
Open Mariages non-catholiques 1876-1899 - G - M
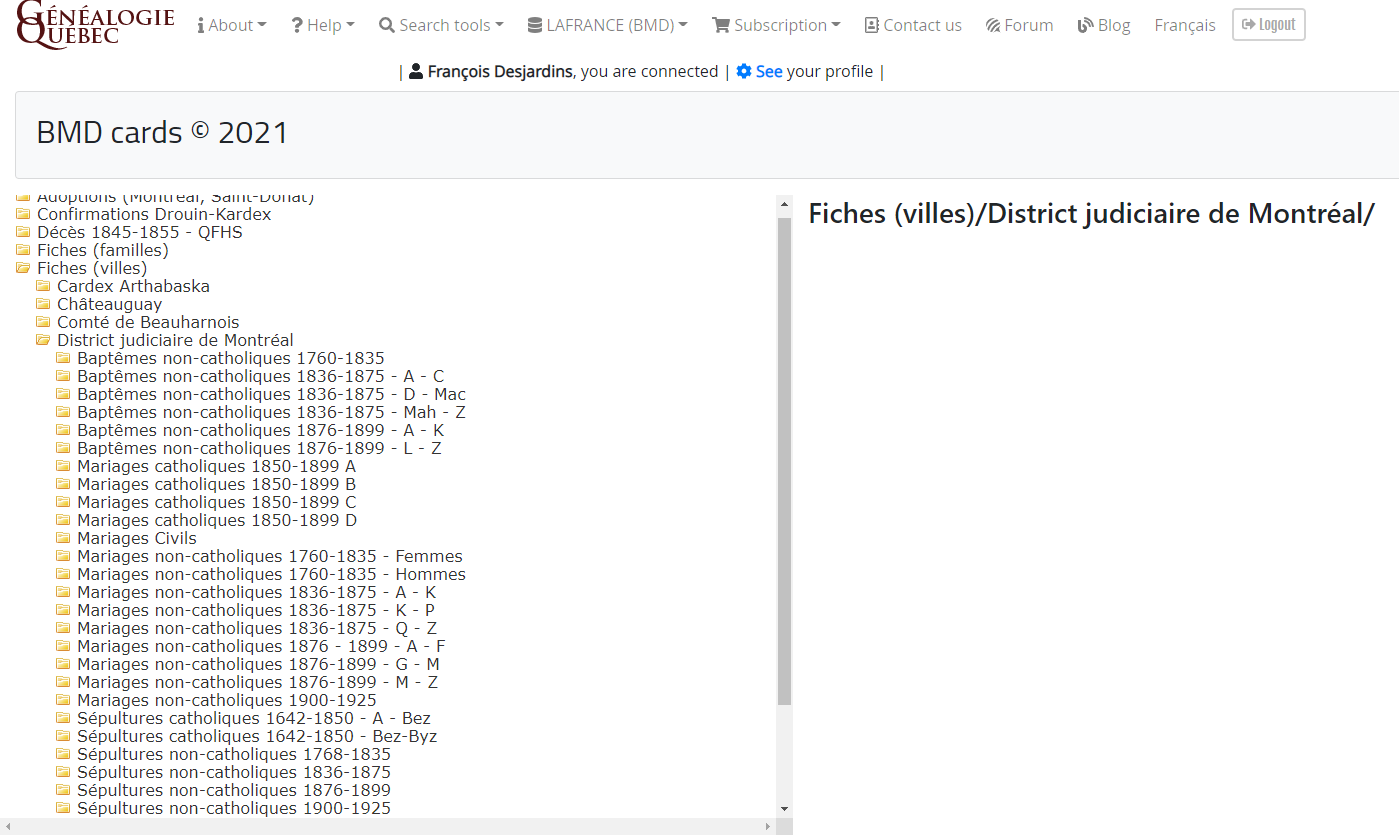258,664
